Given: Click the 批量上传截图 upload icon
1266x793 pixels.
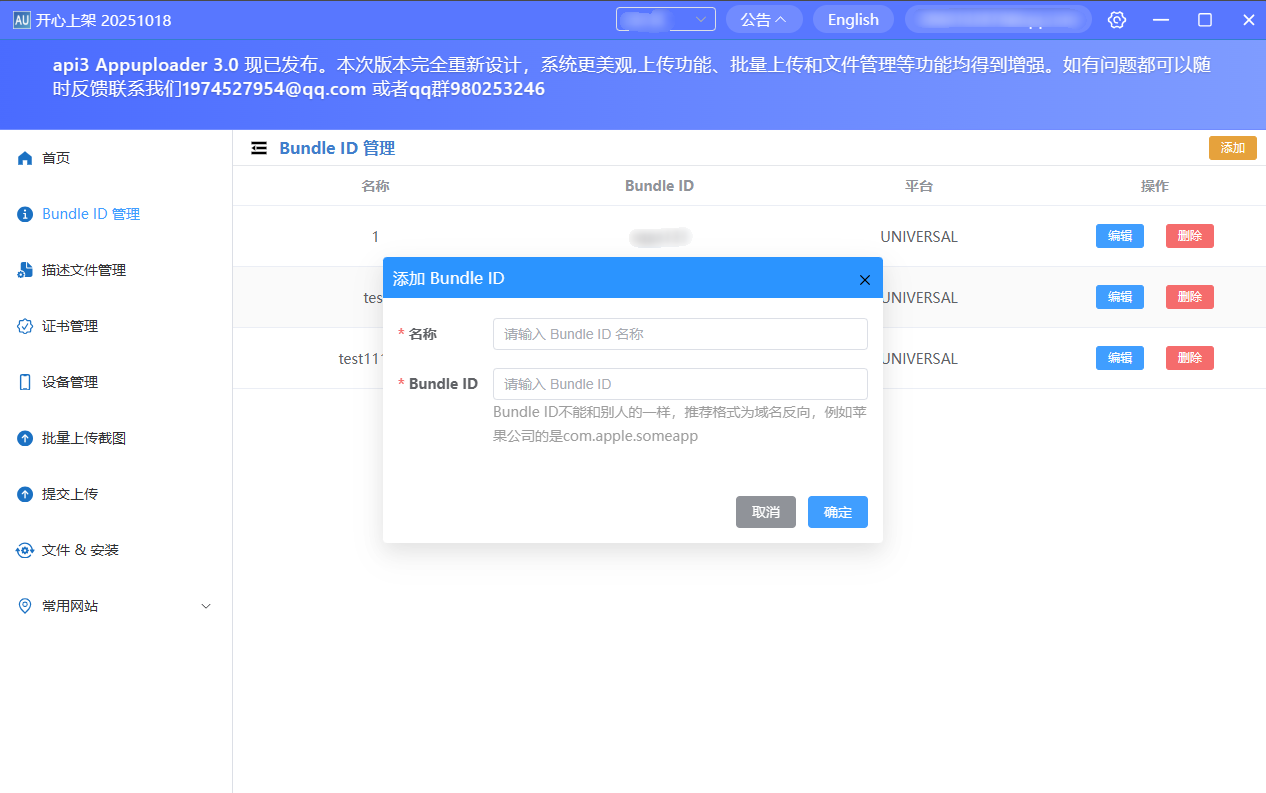Looking at the screenshot, I should [x=25, y=438].
